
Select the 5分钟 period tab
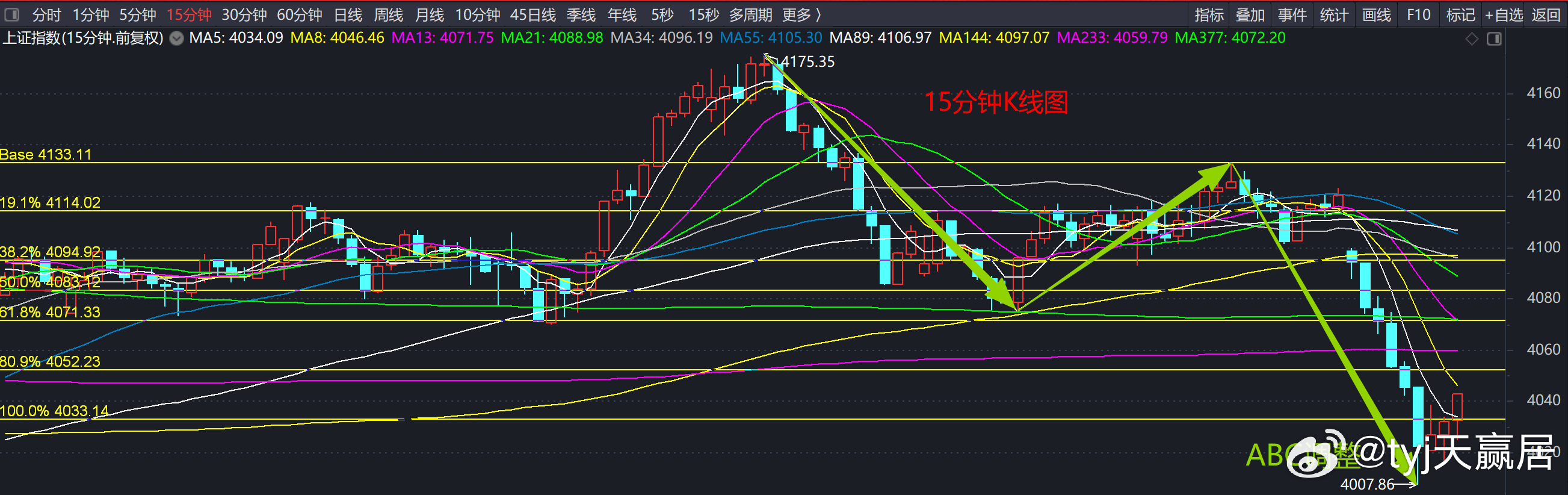coord(138,14)
